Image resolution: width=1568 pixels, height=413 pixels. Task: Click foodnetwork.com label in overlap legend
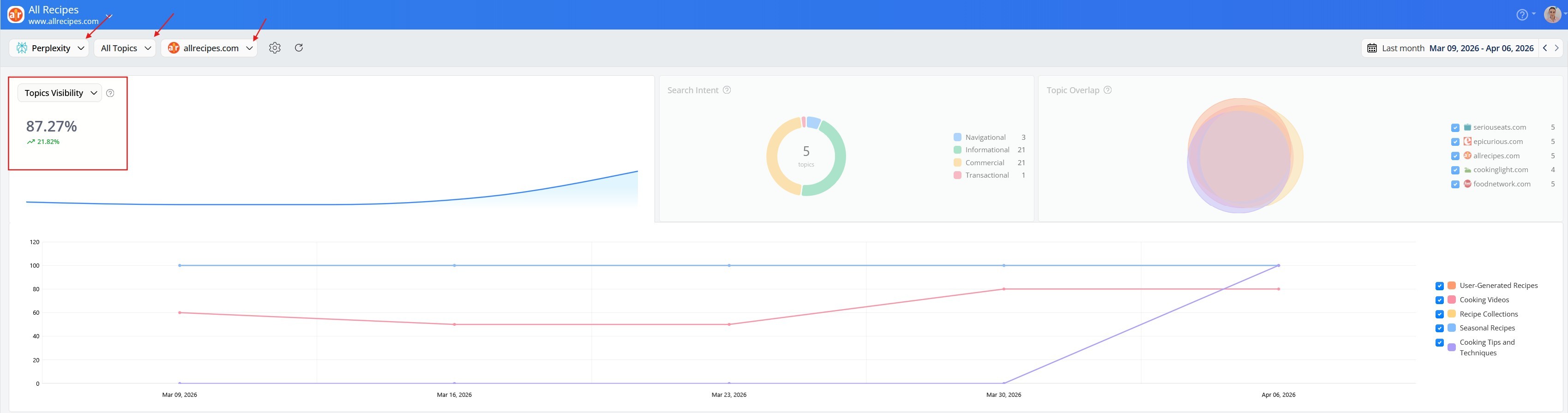(1502, 184)
